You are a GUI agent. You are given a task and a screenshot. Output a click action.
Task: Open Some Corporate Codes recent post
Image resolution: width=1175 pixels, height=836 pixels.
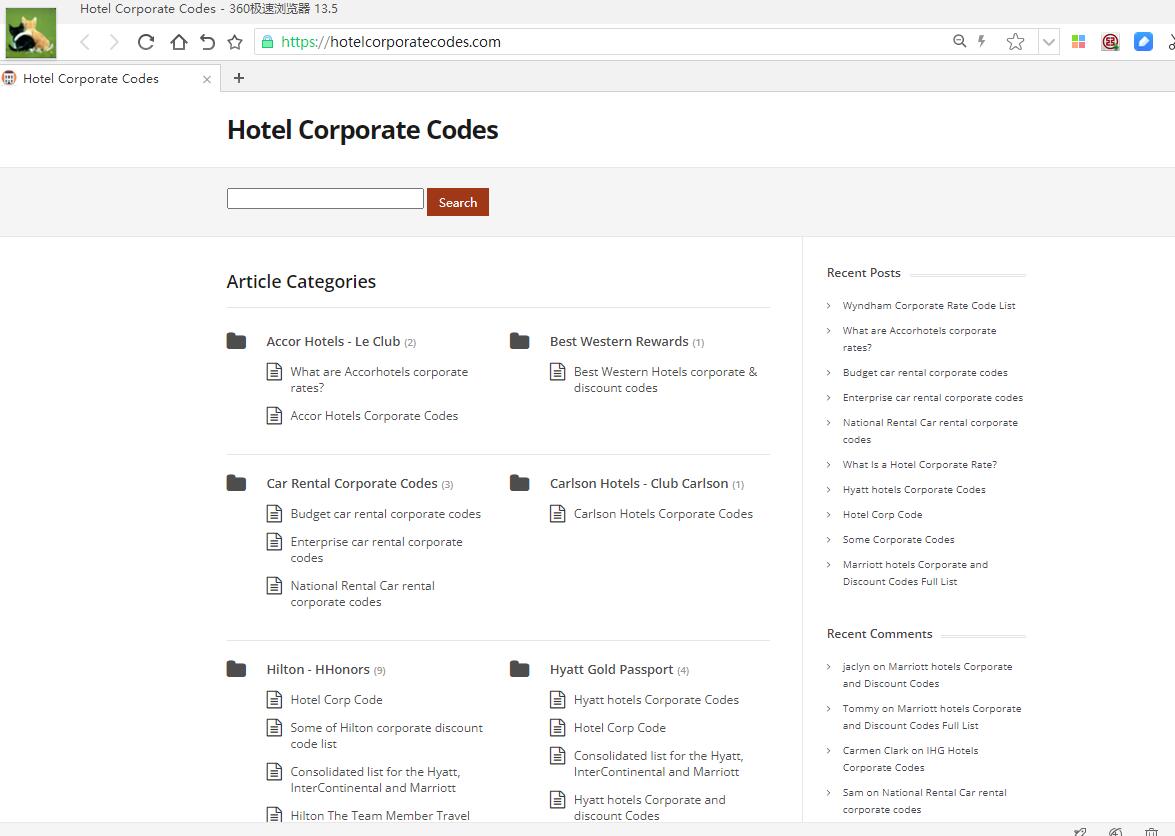click(898, 539)
